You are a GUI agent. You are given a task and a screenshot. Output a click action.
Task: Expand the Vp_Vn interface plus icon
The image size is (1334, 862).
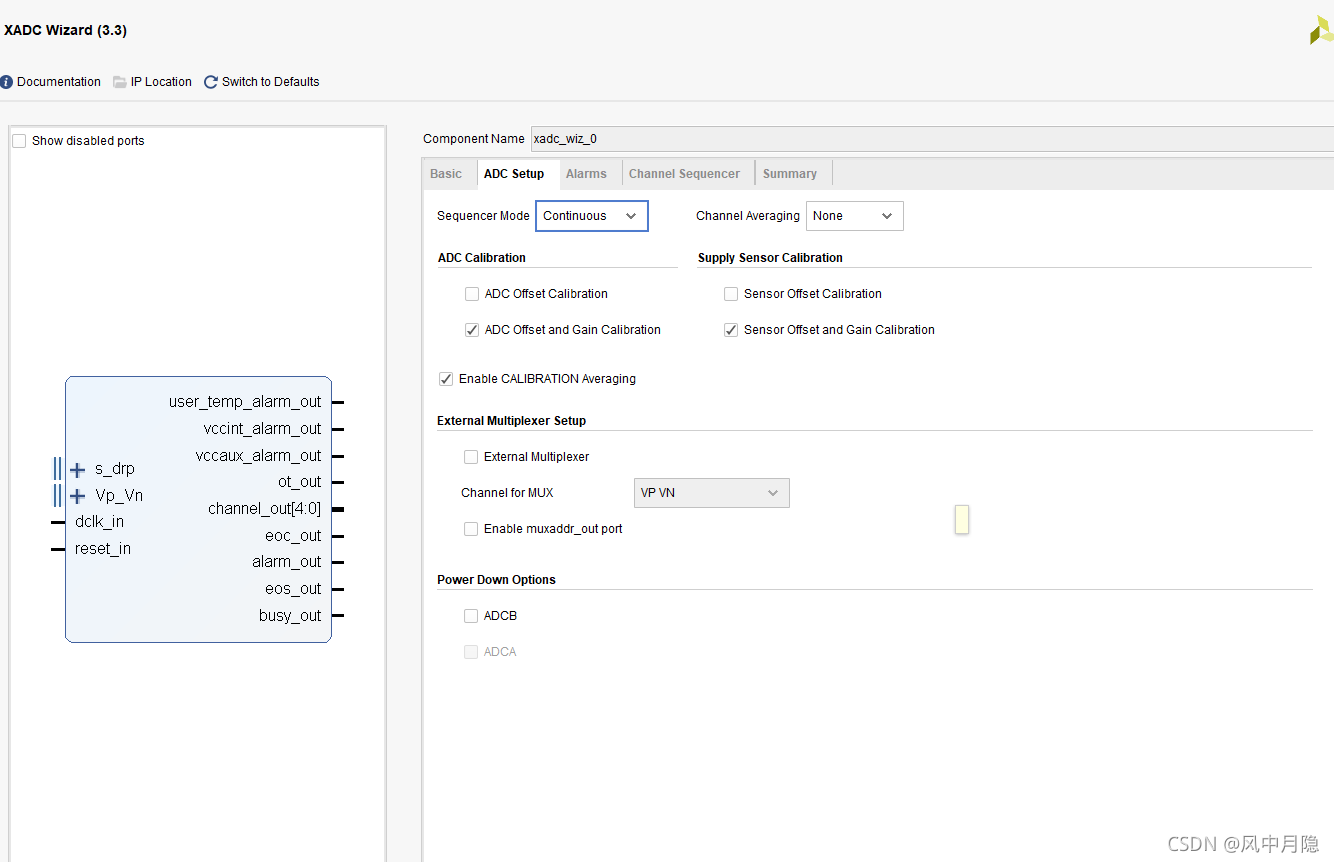click(x=77, y=496)
